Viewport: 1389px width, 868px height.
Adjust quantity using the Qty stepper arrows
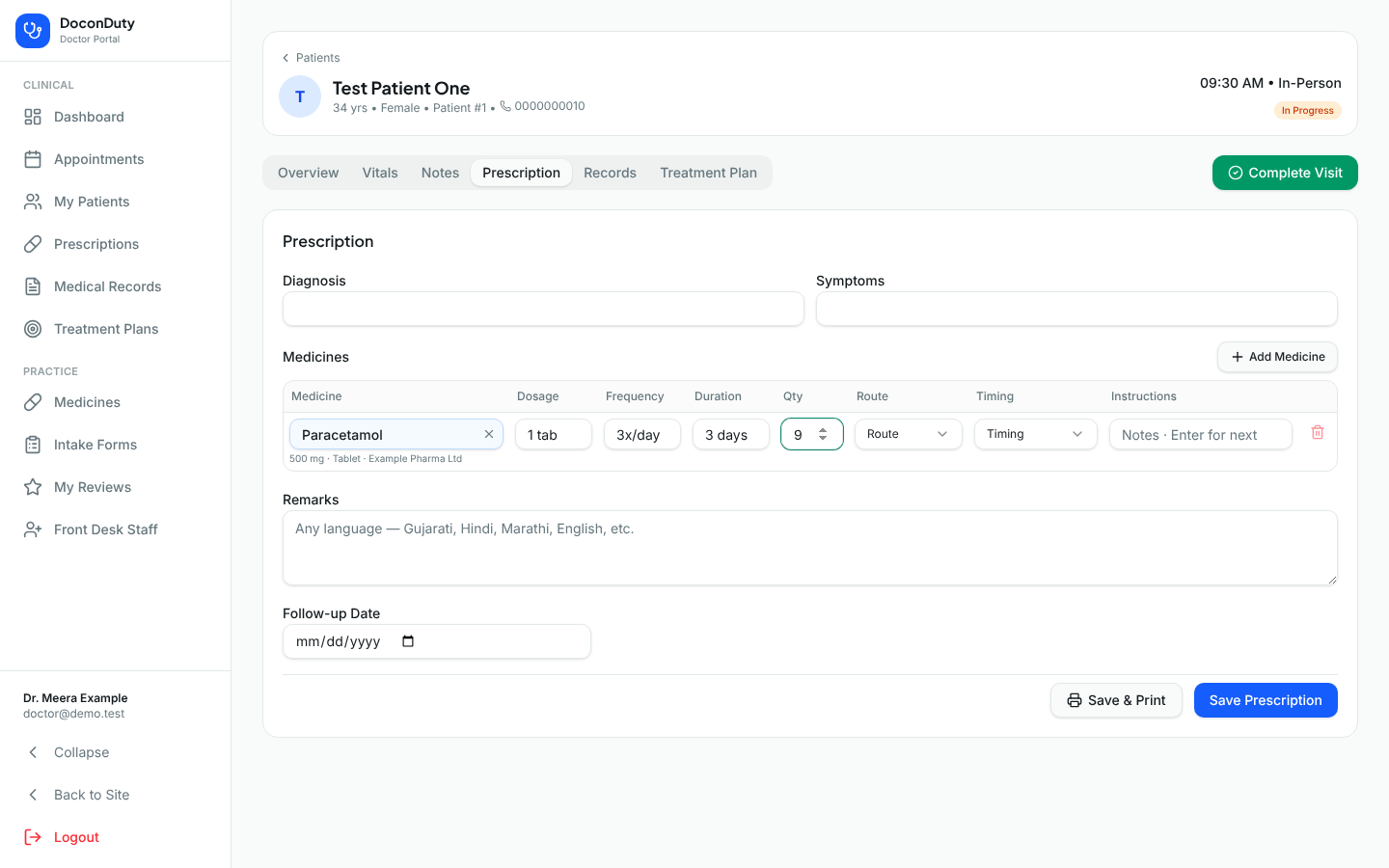coord(823,434)
